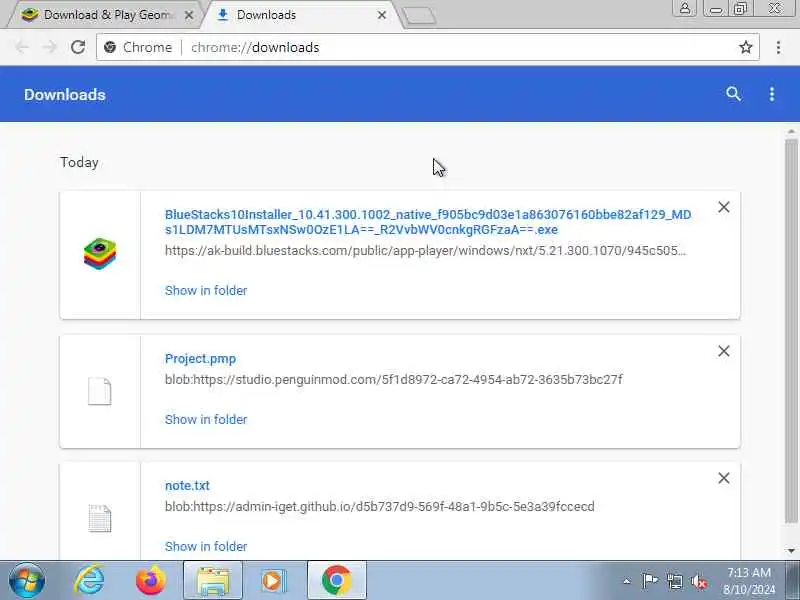The image size is (800, 600).
Task: Open the BlueStacks10Installer exe file link
Action: click(428, 222)
